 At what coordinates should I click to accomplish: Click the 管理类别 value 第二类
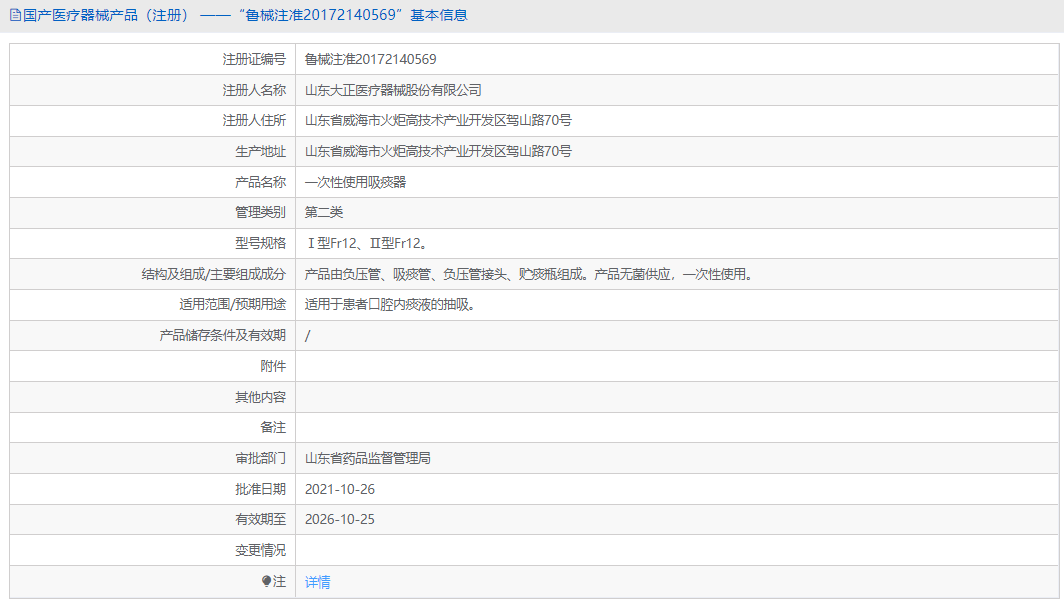click(x=324, y=212)
